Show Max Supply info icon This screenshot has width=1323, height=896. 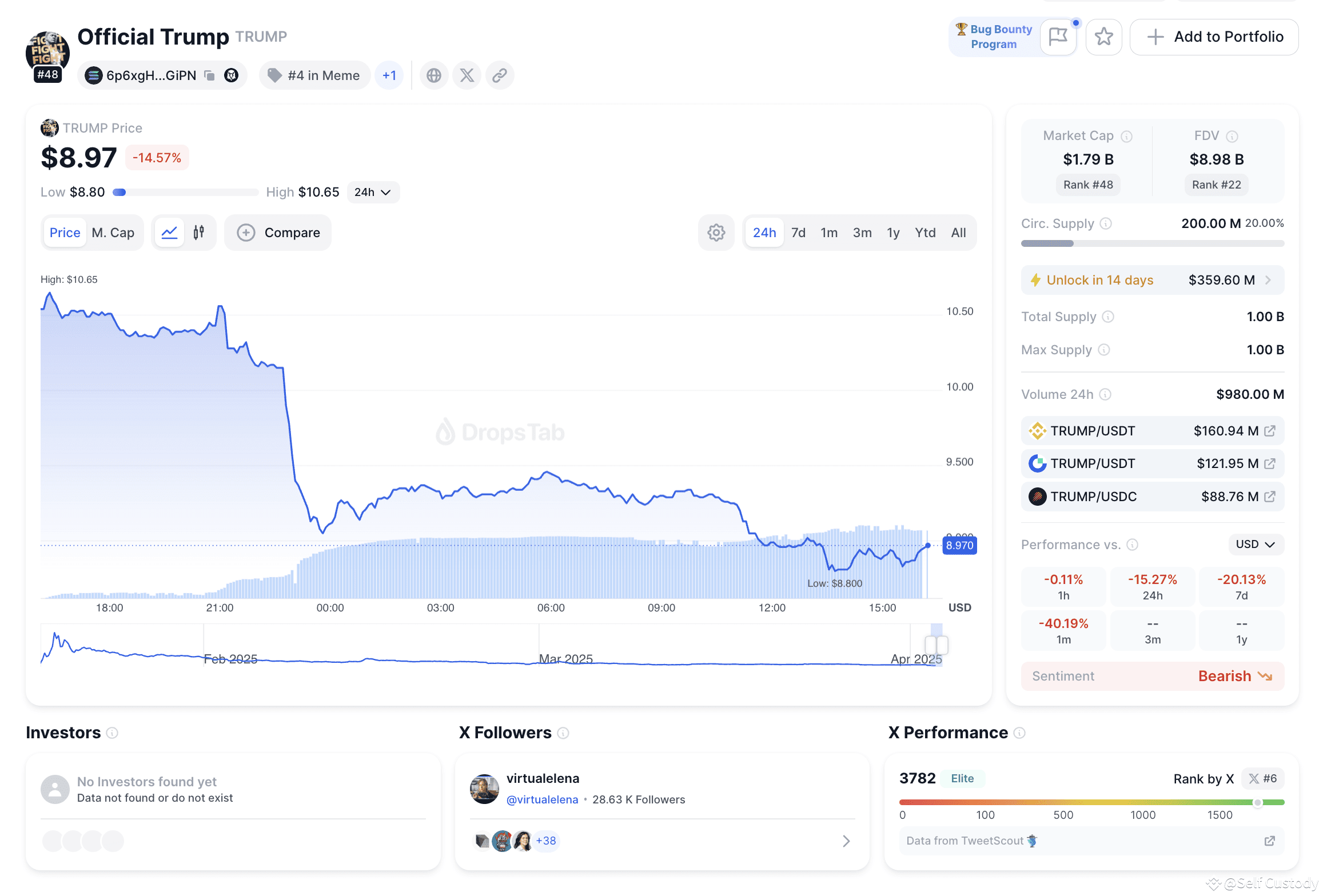click(x=1104, y=350)
